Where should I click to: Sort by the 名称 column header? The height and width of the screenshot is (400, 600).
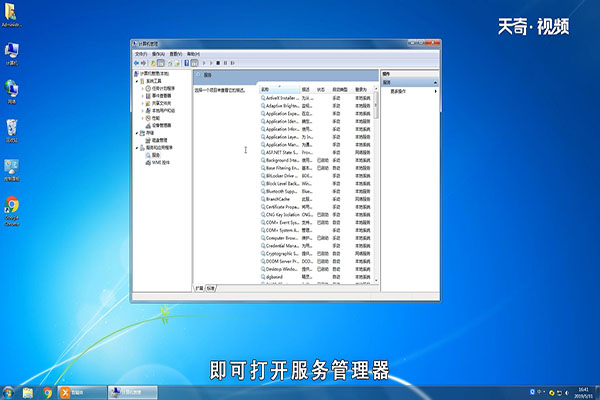(279, 89)
